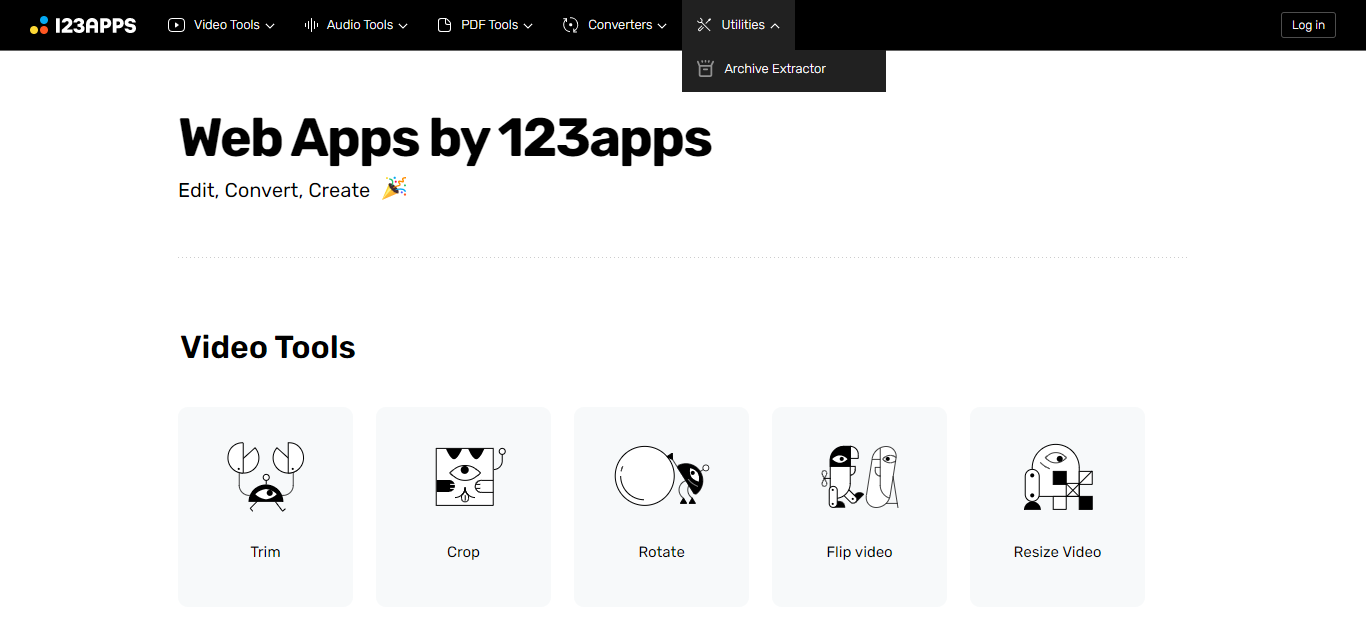The height and width of the screenshot is (621, 1366).
Task: Open the Trim video tool icon
Action: coord(265,476)
